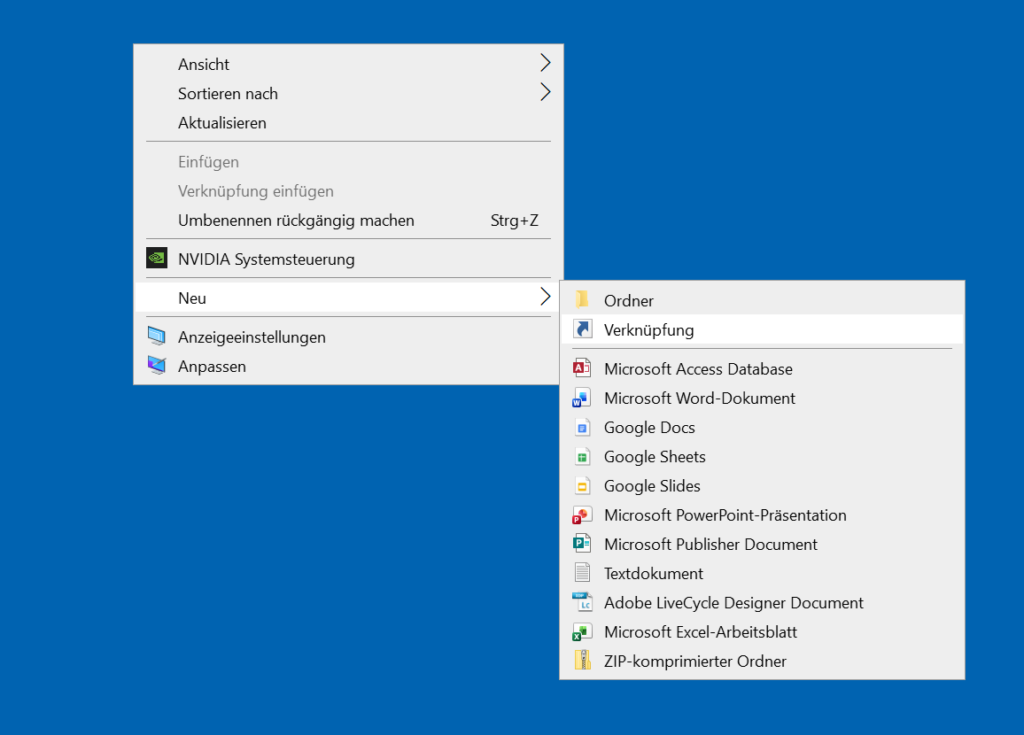The height and width of the screenshot is (735, 1024).
Task: Select Aktualisieren from the context menu
Action: (x=222, y=123)
